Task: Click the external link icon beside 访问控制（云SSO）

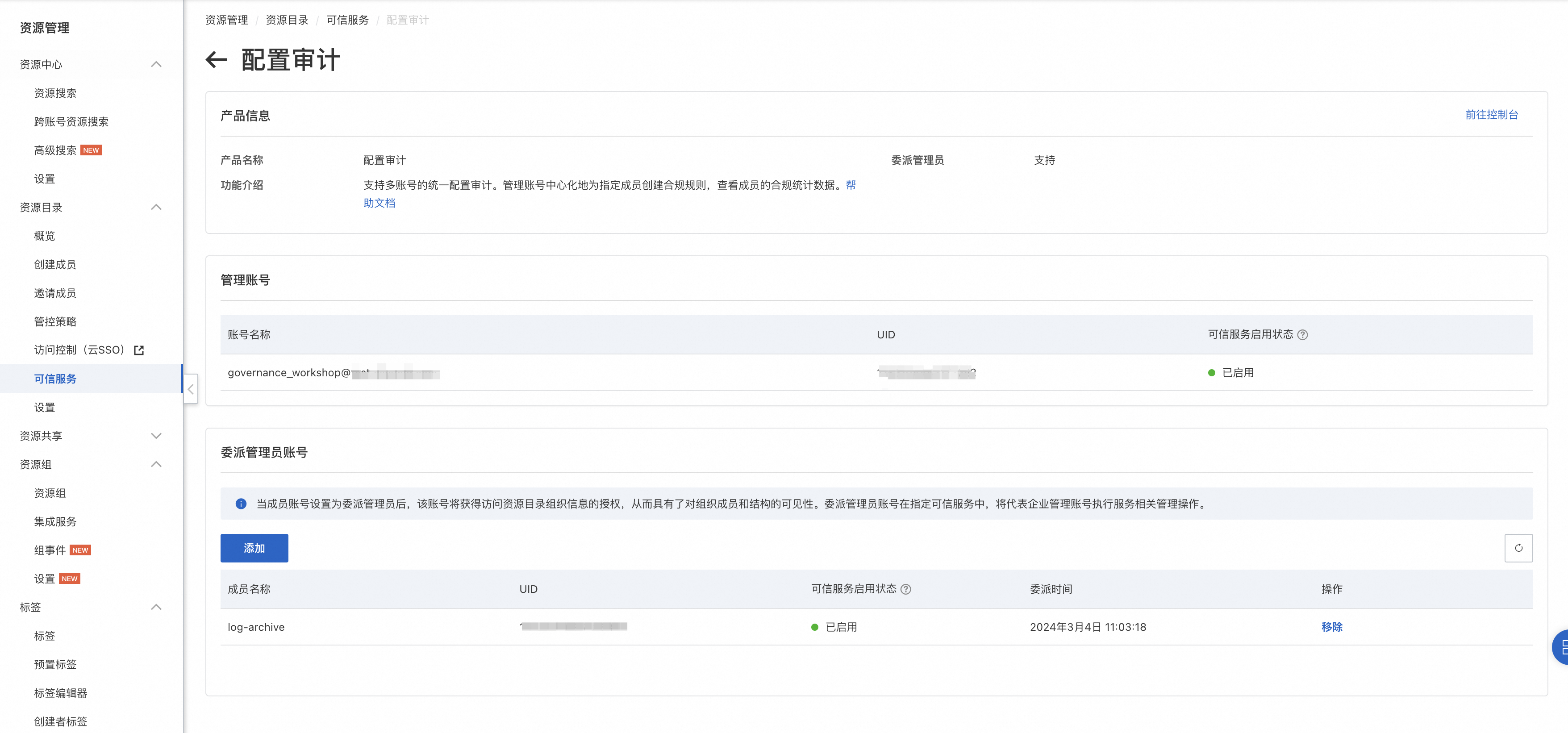Action: pyautogui.click(x=139, y=350)
